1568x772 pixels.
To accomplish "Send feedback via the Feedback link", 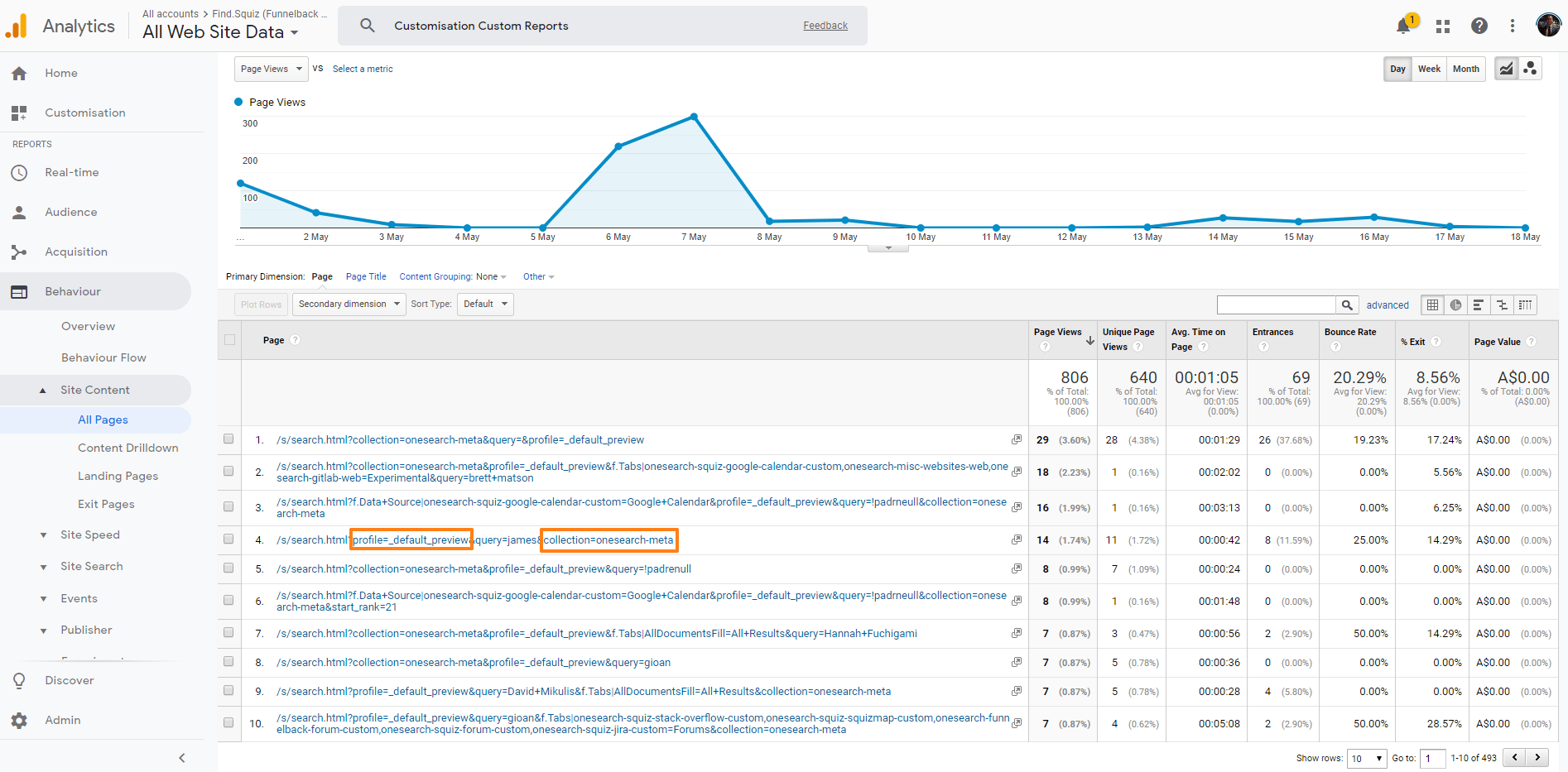I will [825, 25].
